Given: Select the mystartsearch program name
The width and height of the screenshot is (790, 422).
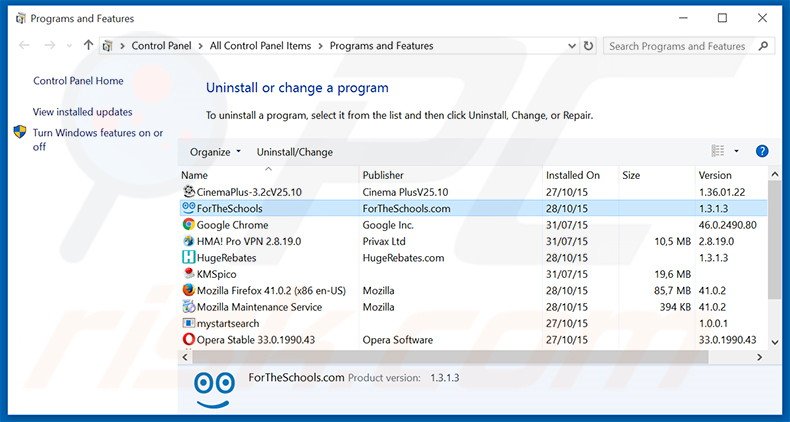Looking at the screenshot, I should click(228, 323).
